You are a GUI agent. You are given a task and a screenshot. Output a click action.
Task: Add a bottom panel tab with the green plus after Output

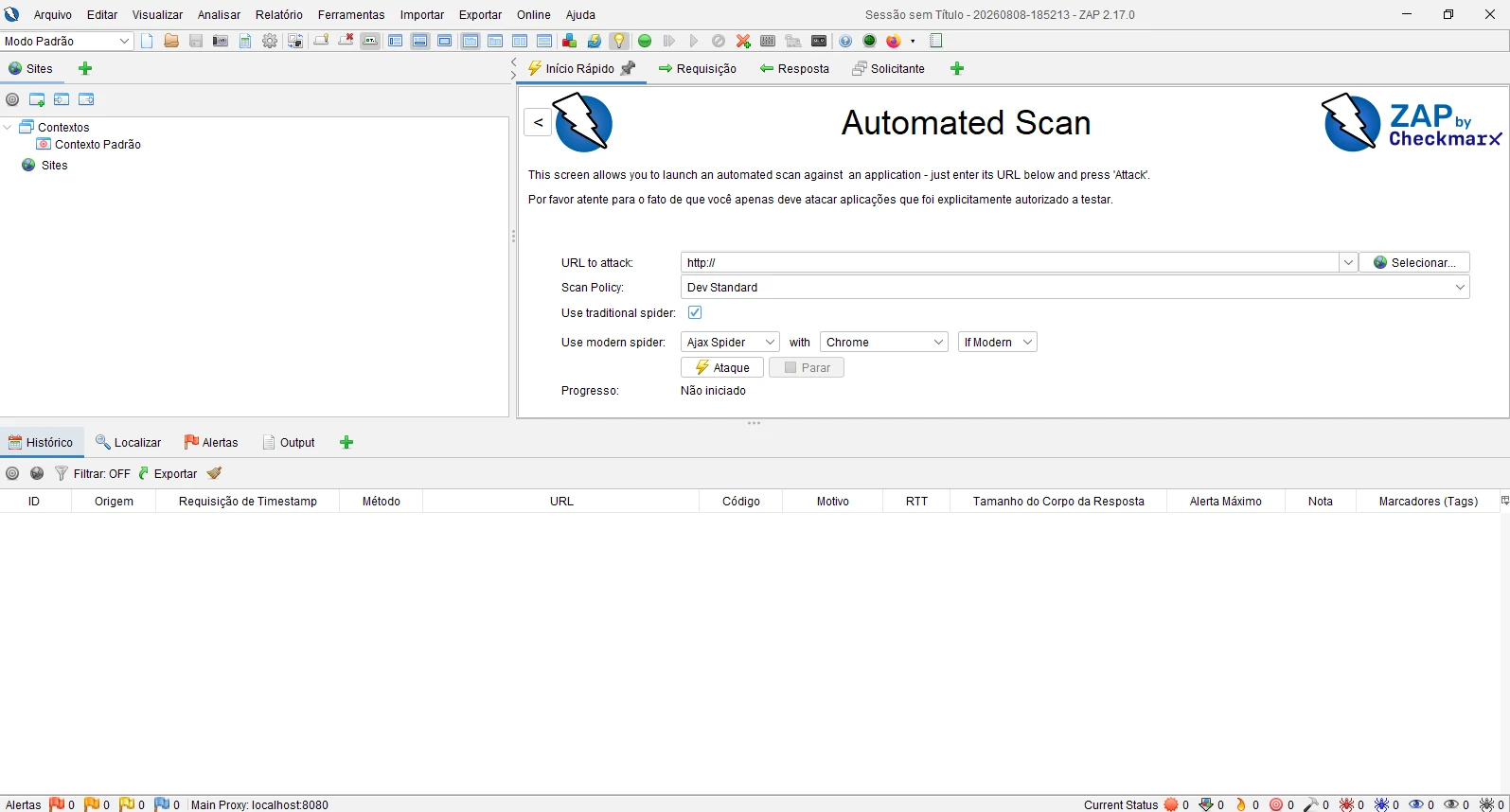pos(346,442)
